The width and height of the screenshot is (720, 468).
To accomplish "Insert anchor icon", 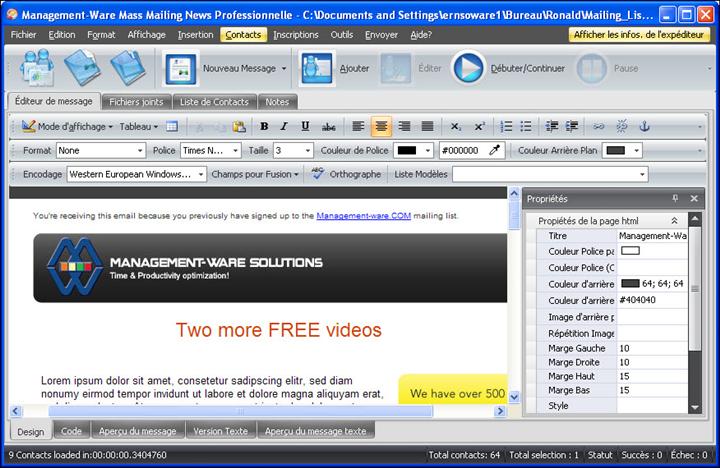I will (645, 126).
